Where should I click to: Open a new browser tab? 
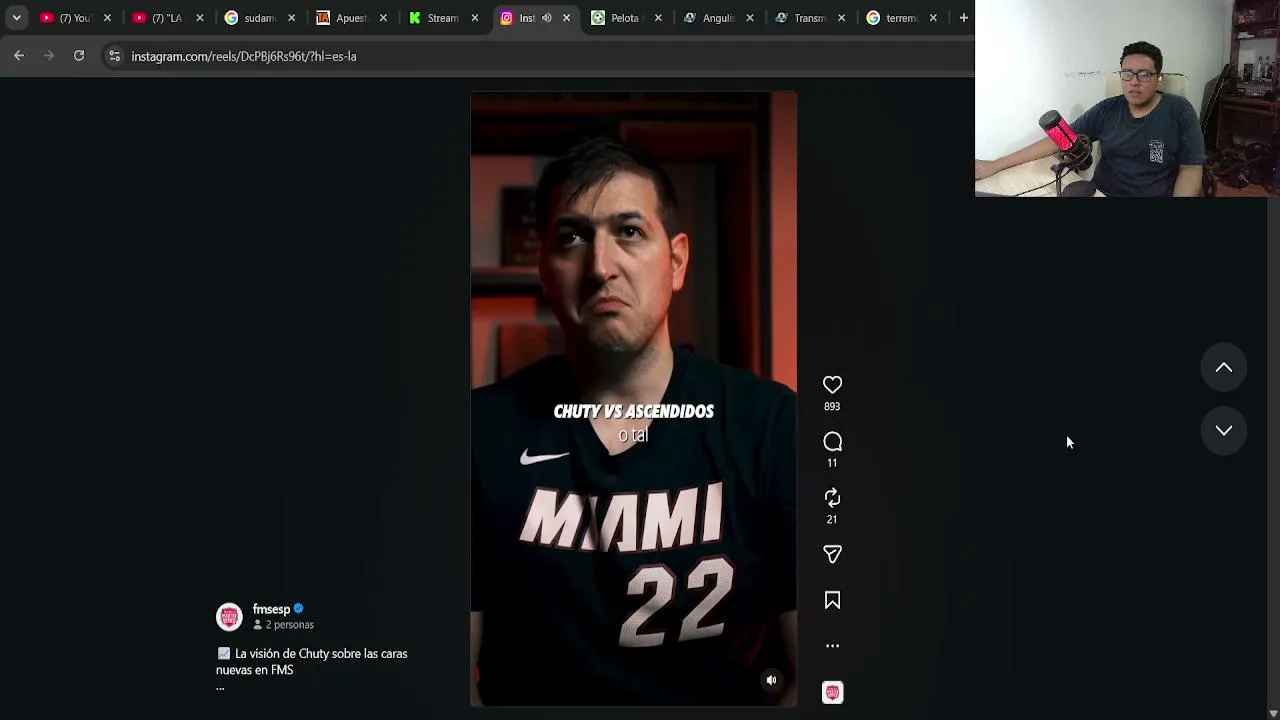pos(963,18)
